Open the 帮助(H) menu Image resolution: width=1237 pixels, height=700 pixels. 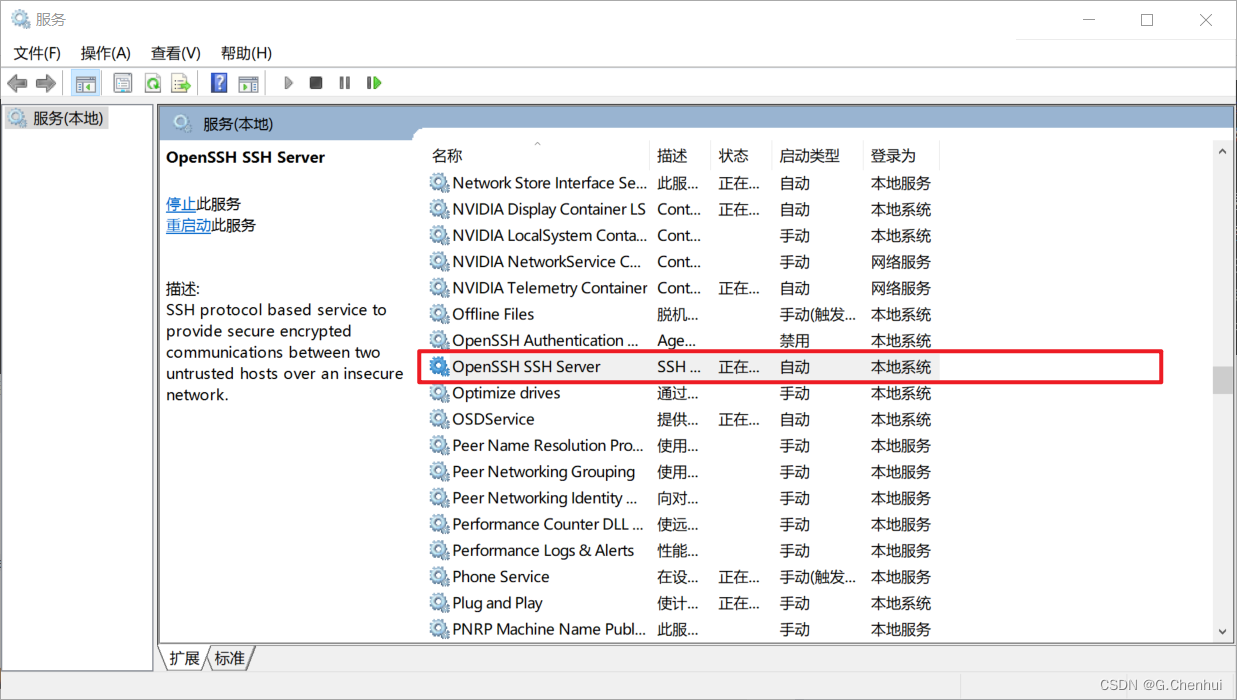pos(246,53)
